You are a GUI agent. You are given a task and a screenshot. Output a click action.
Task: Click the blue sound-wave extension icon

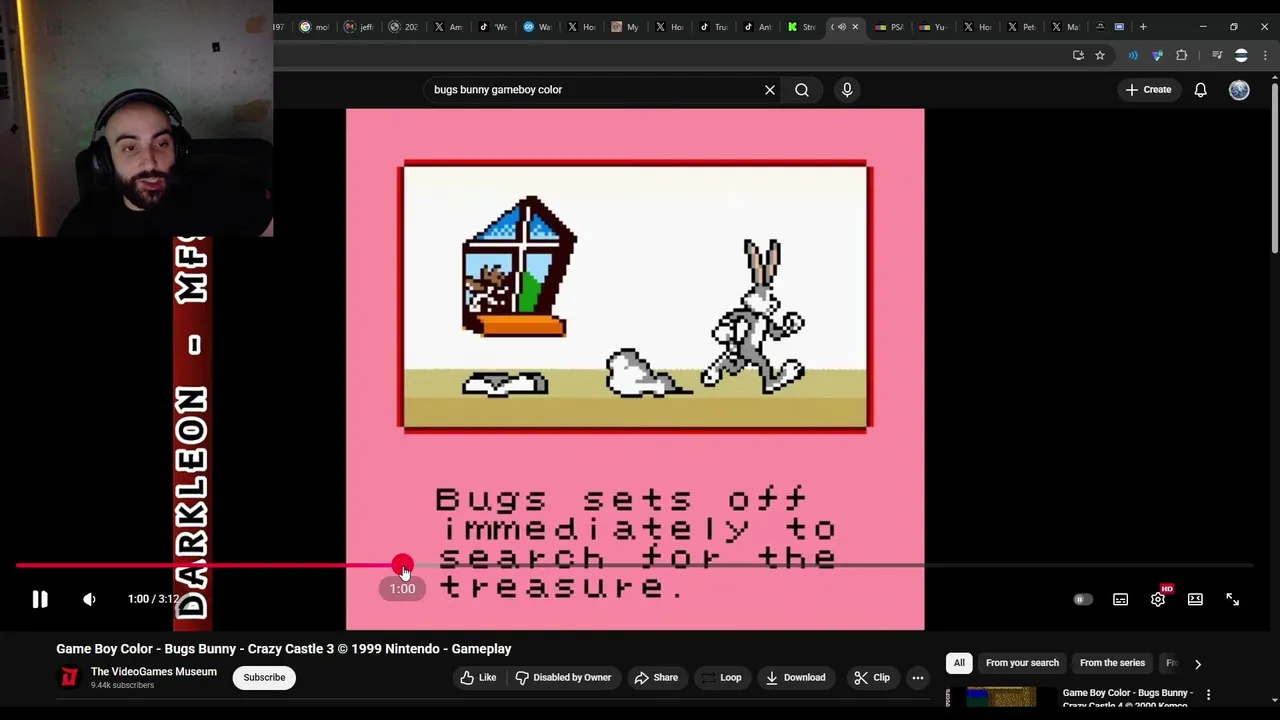(1133, 55)
